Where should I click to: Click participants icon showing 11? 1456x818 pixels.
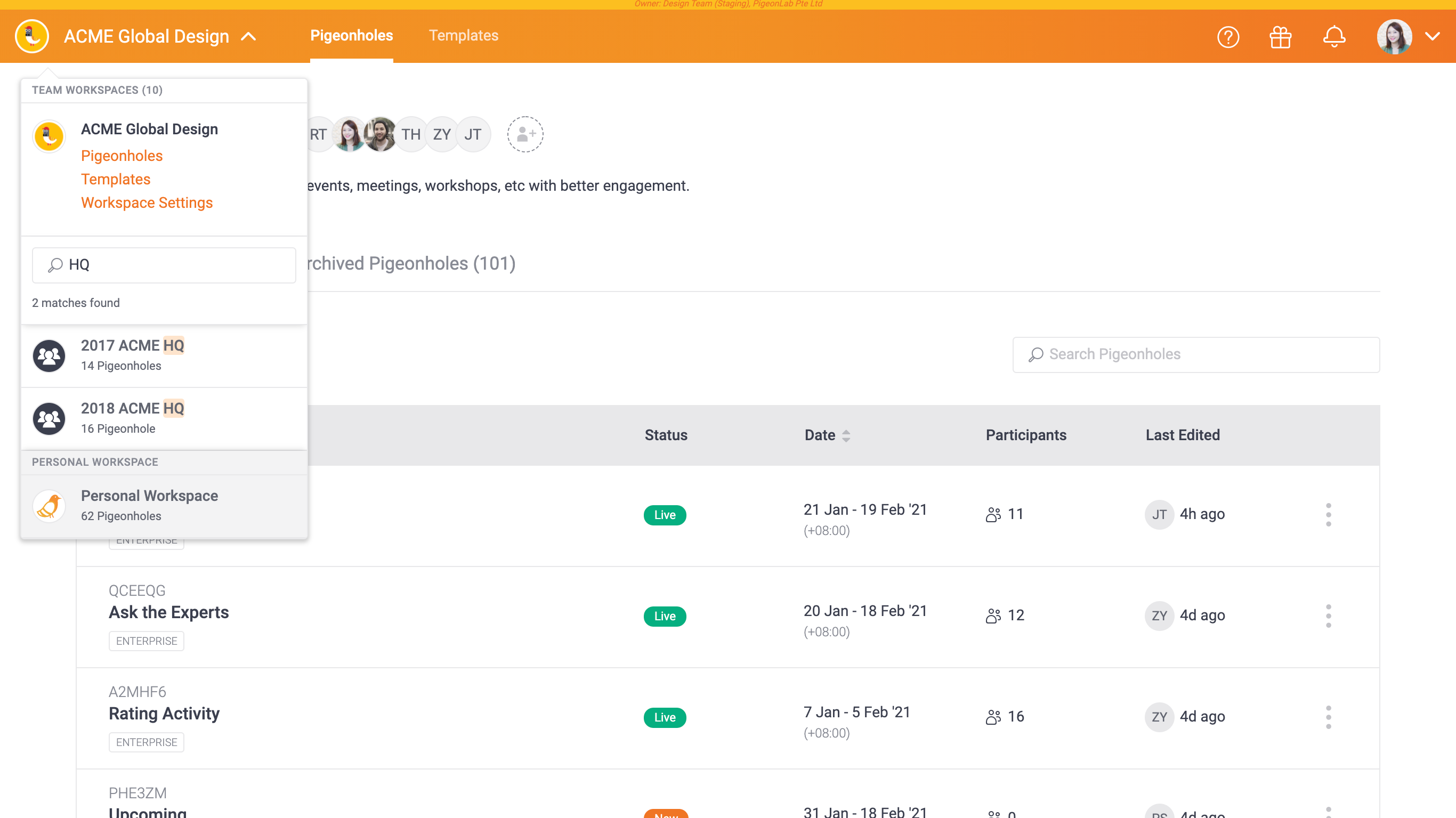pyautogui.click(x=993, y=514)
